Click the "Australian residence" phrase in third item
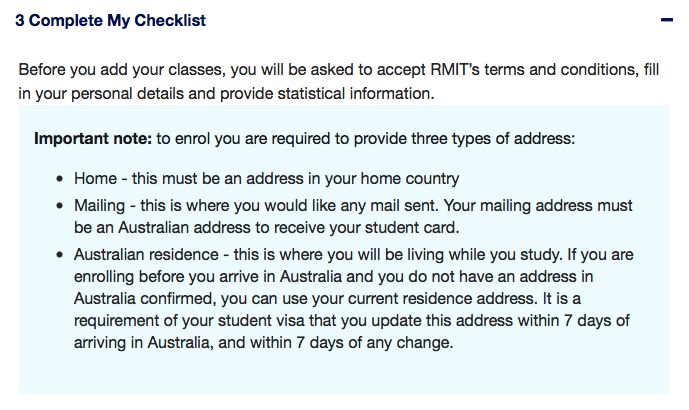The height and width of the screenshot is (410, 689). [146, 254]
